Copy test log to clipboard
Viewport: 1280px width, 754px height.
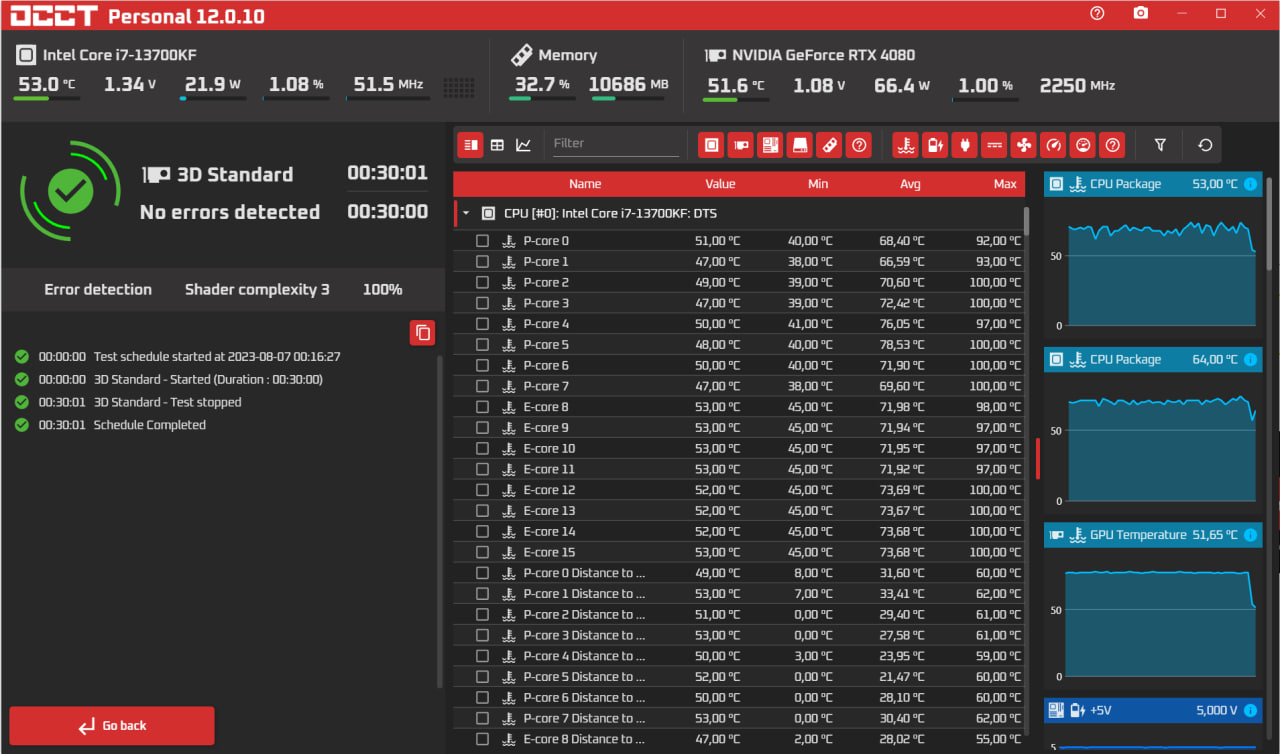(422, 333)
